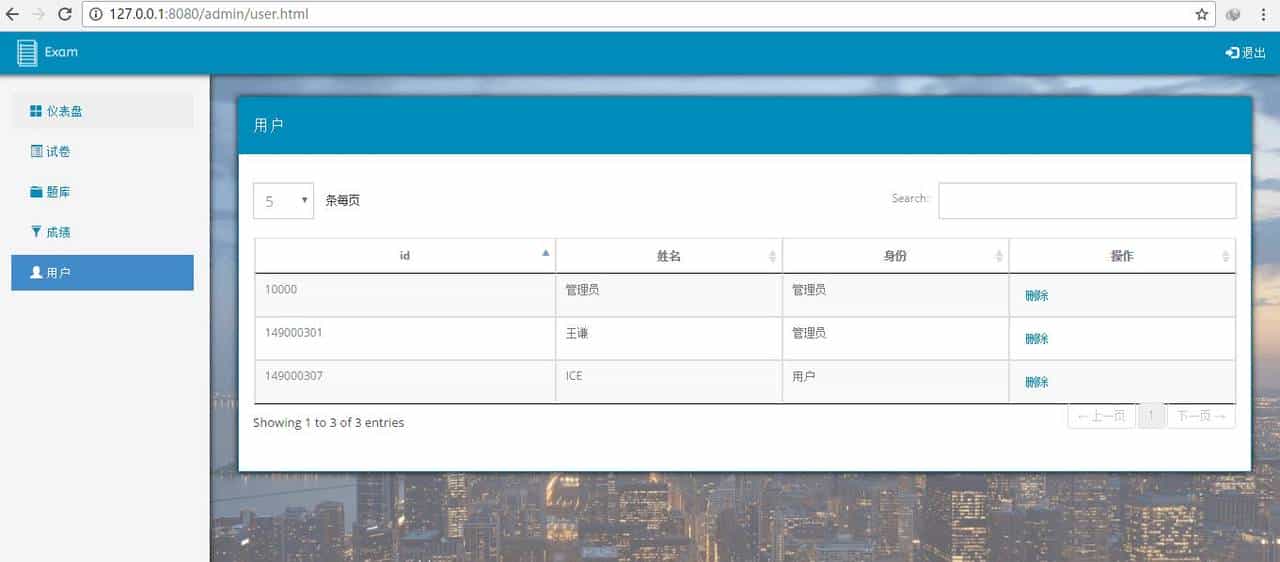The width and height of the screenshot is (1280, 562).
Task: Click the 身份 cell 用户 in ICE row
Action: [895, 382]
